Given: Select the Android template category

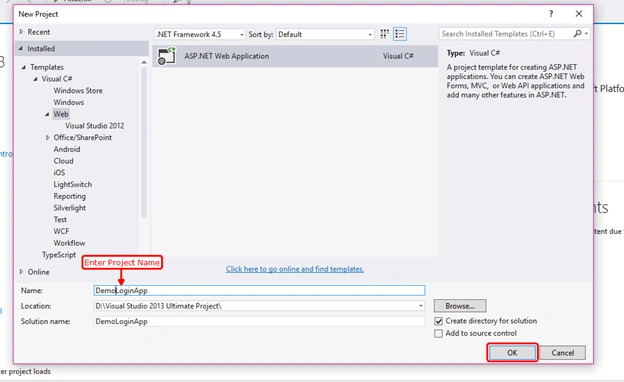Looking at the screenshot, I should 67,149.
